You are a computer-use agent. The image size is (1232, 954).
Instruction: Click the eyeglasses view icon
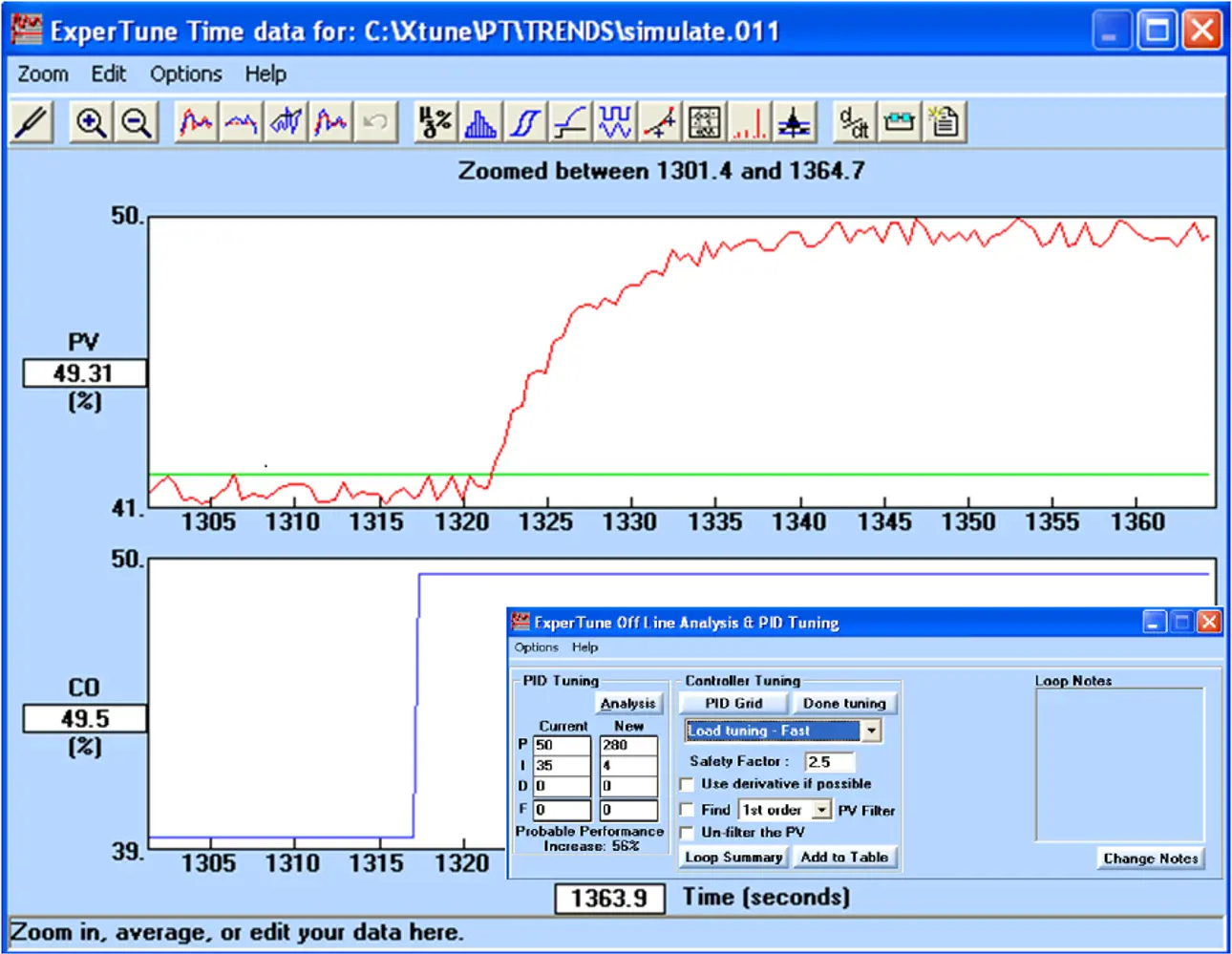pos(899,123)
